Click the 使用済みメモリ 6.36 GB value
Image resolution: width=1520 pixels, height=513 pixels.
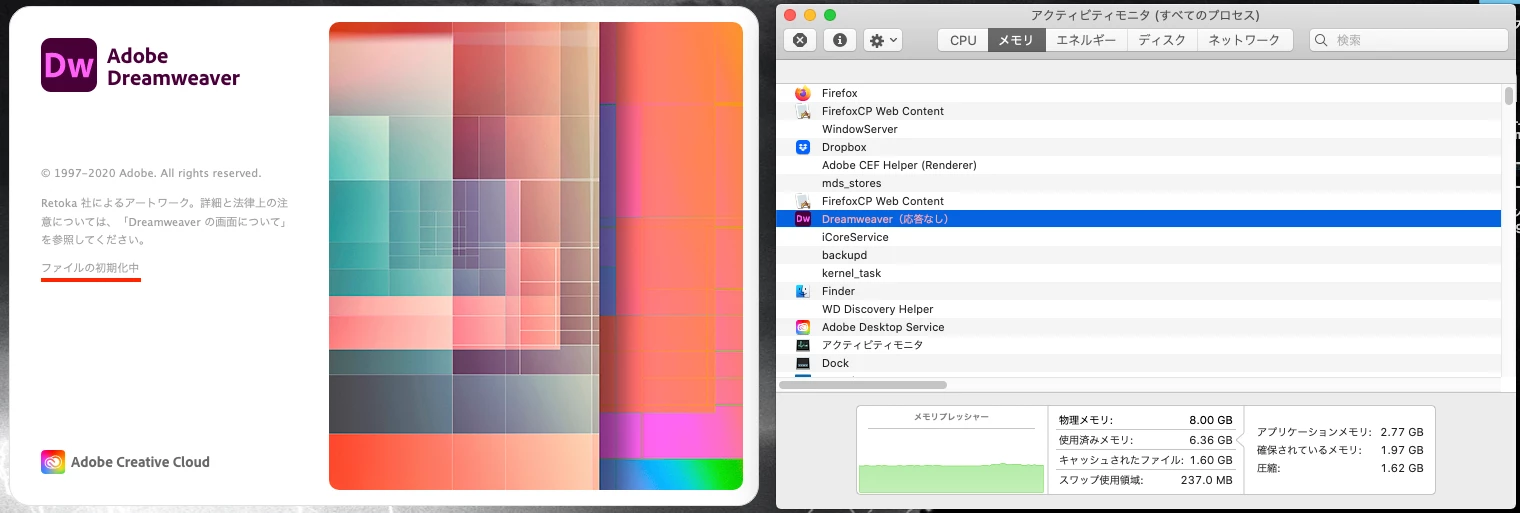pos(1210,440)
